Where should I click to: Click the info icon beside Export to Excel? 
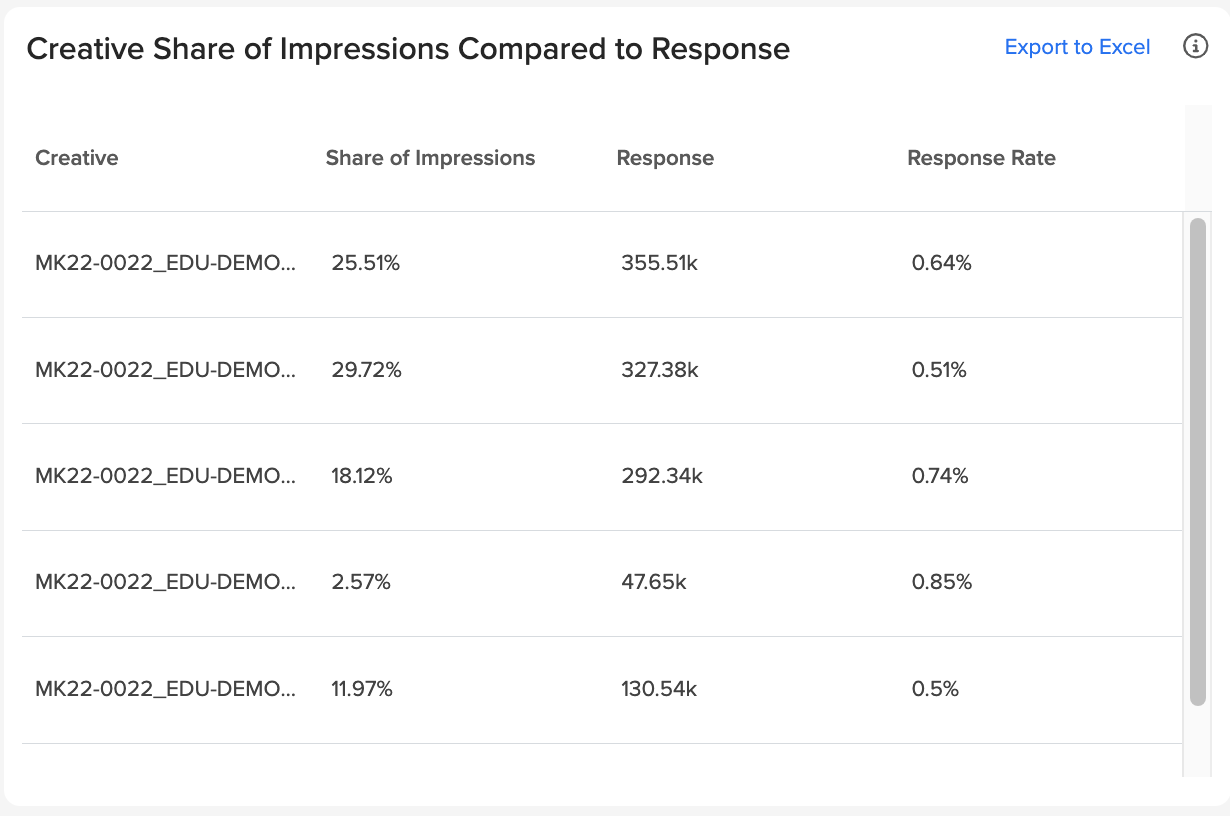tap(1195, 47)
